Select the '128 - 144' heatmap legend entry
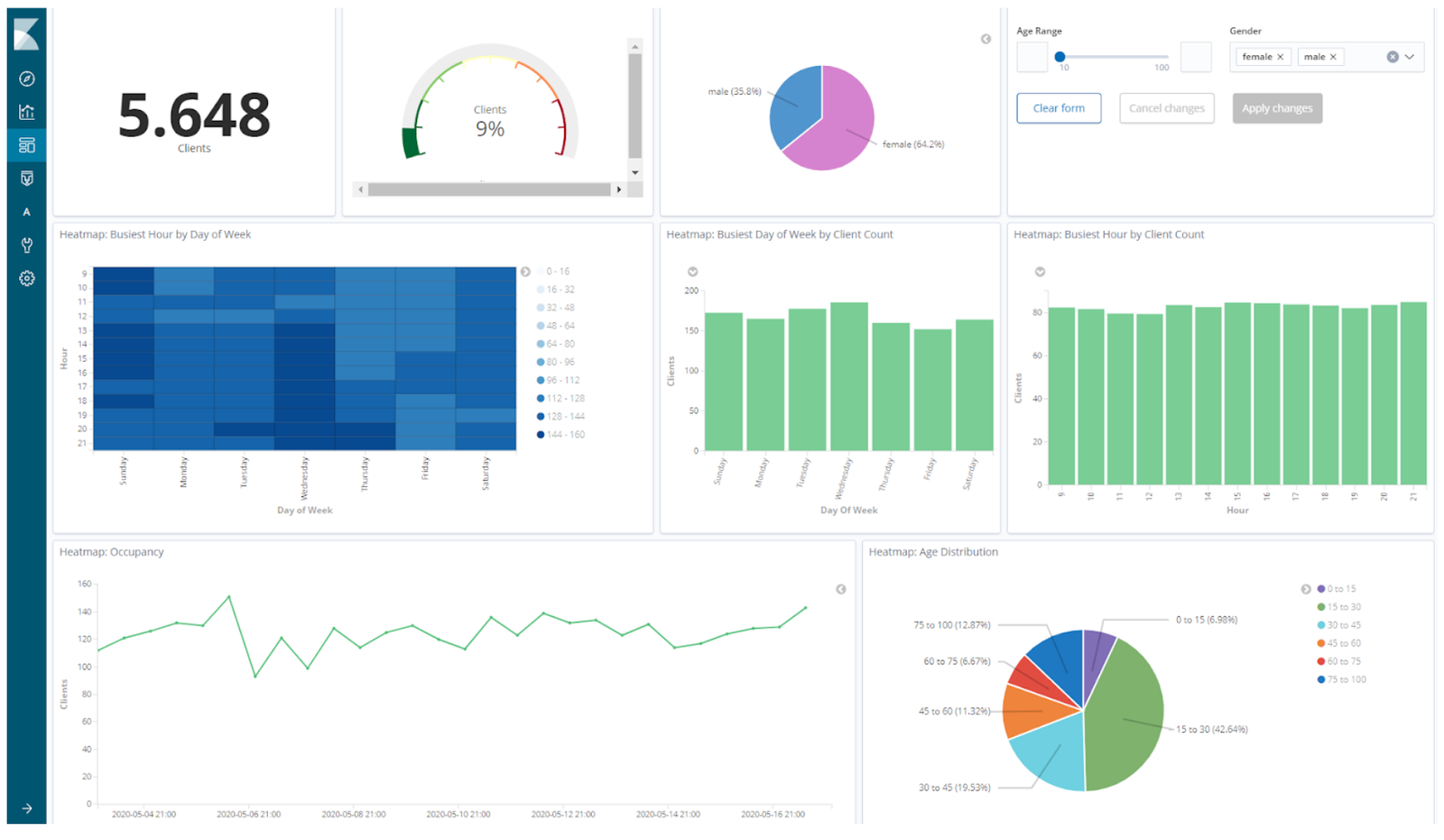 pyautogui.click(x=561, y=416)
